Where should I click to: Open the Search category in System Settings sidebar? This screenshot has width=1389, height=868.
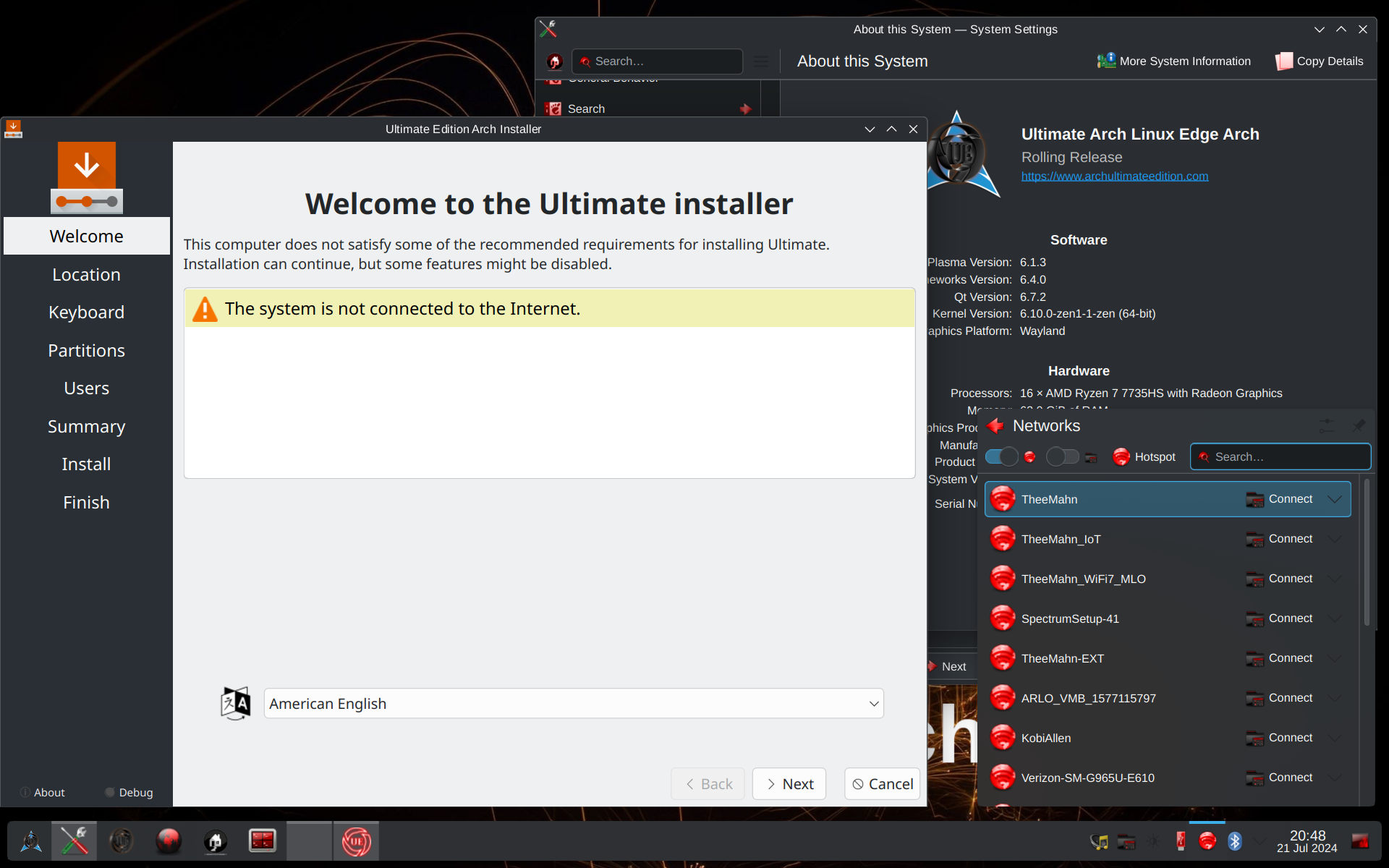click(x=648, y=109)
